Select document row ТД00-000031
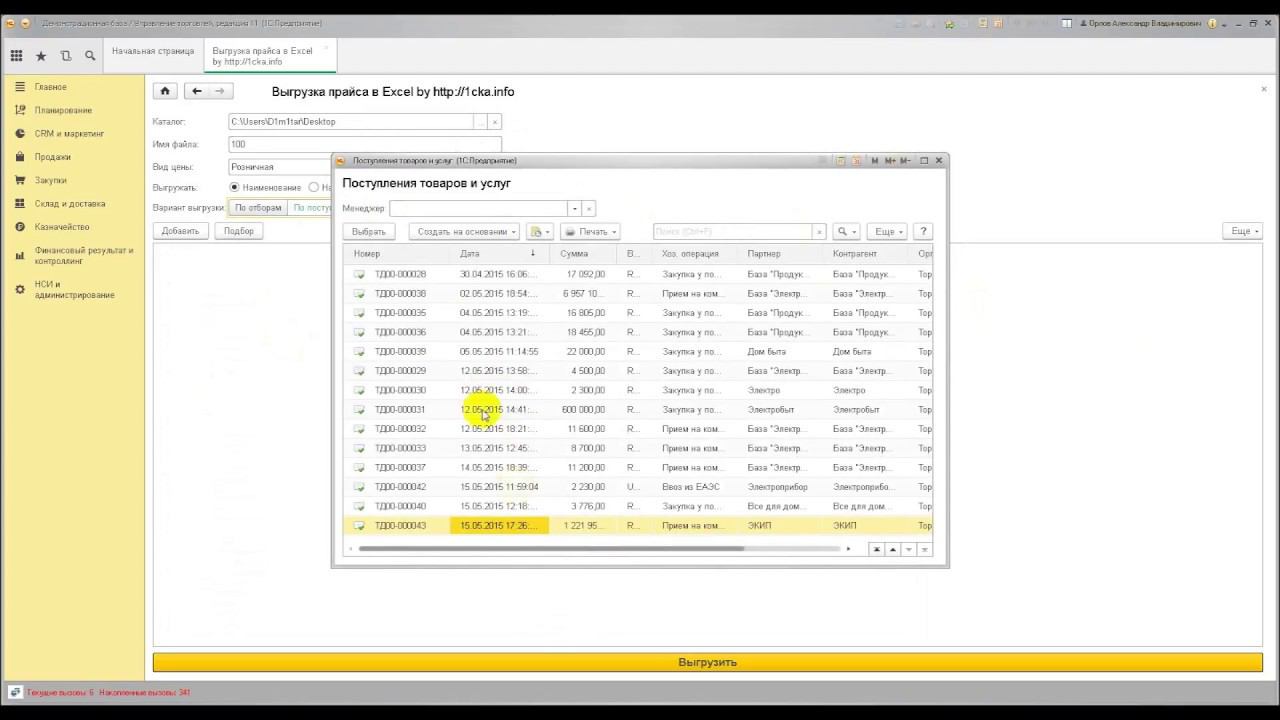 click(x=638, y=410)
